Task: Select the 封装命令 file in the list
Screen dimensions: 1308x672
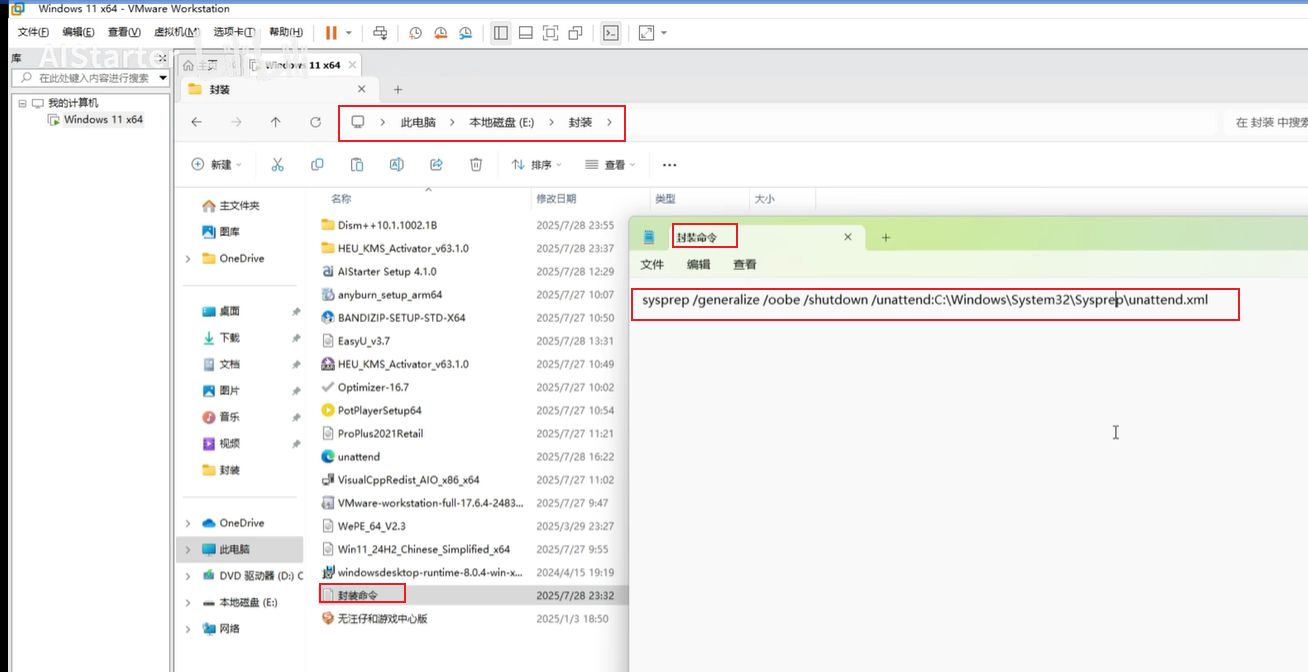Action: 358,594
